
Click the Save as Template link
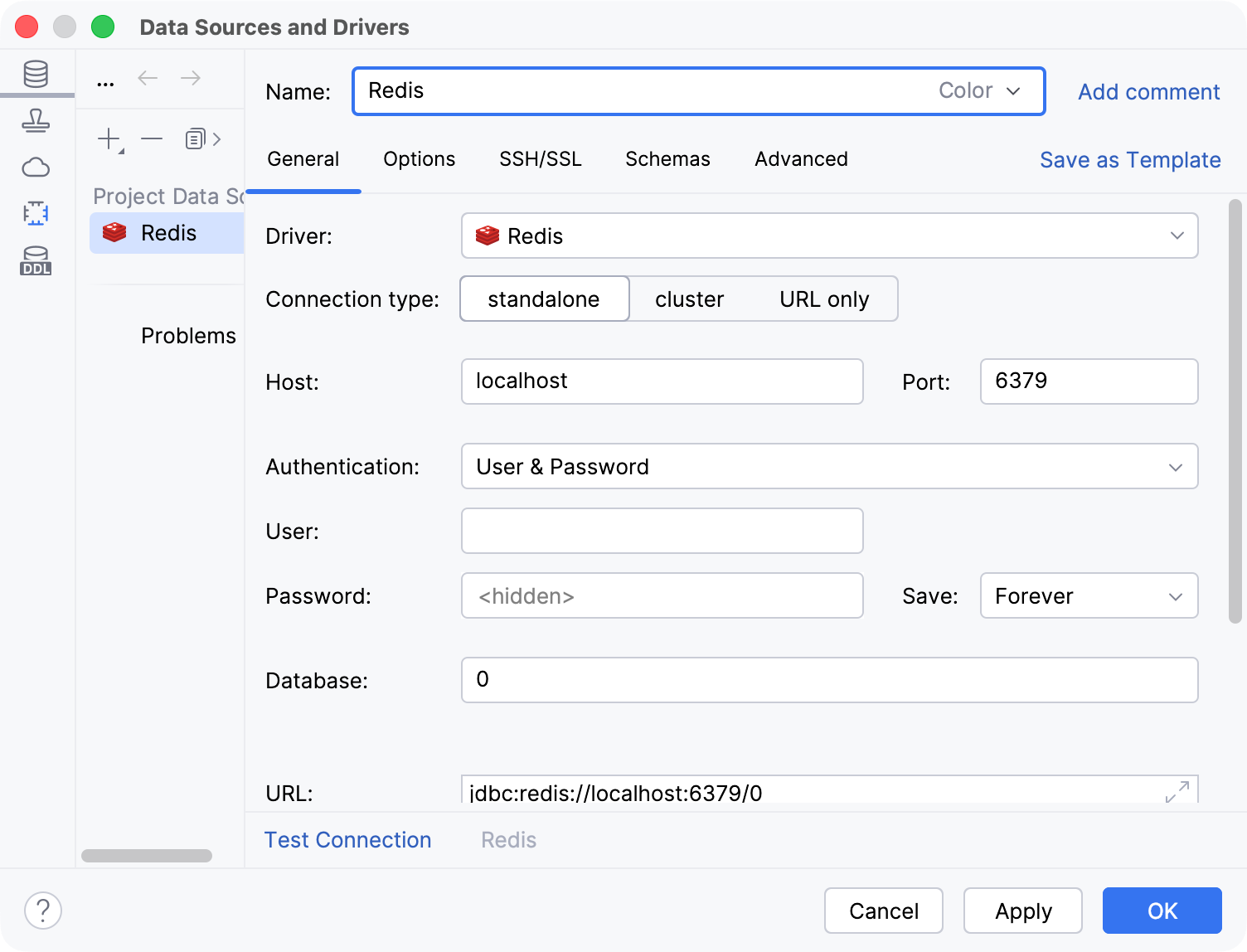click(1130, 160)
